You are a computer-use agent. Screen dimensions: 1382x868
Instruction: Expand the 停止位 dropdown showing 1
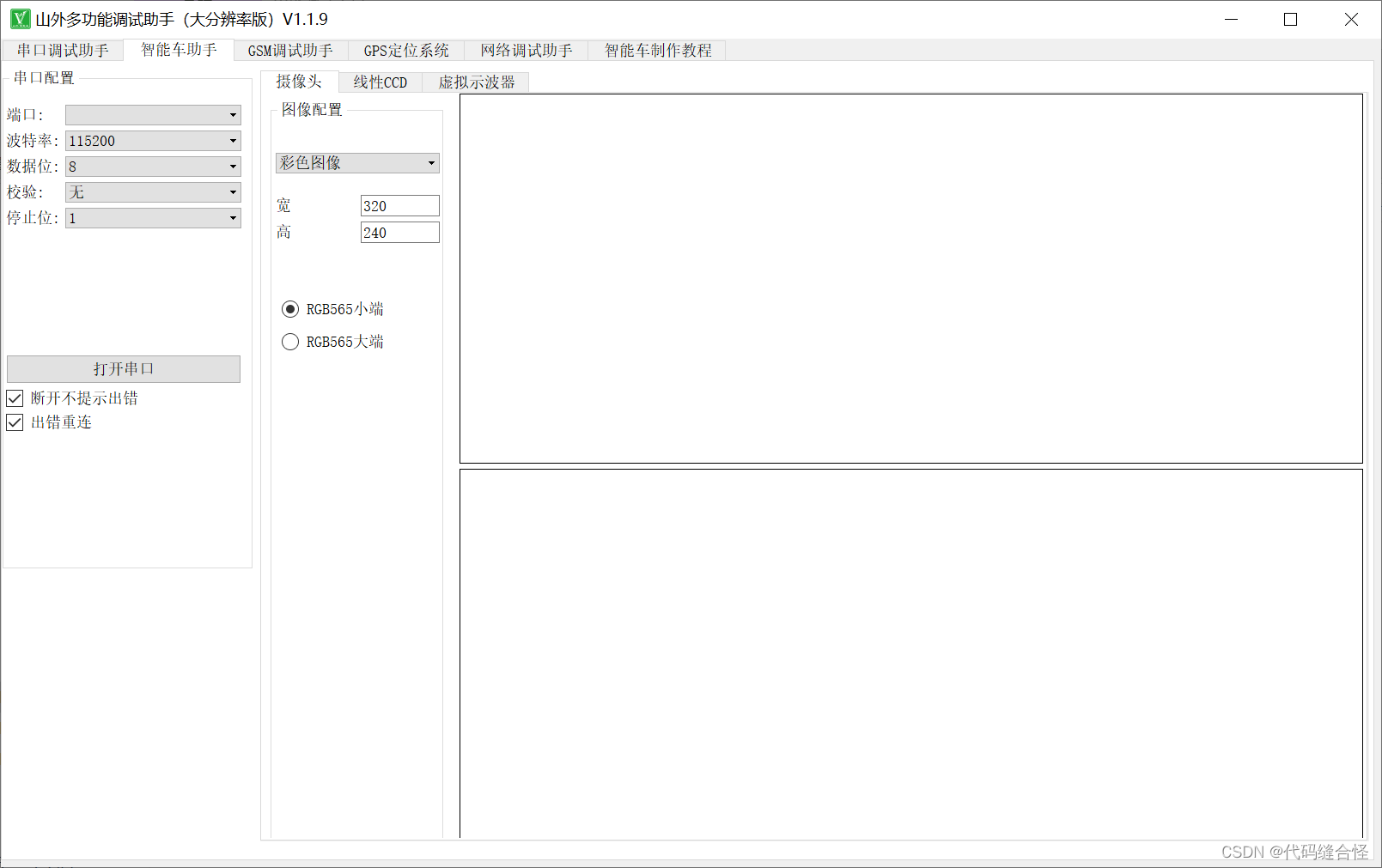pos(153,218)
